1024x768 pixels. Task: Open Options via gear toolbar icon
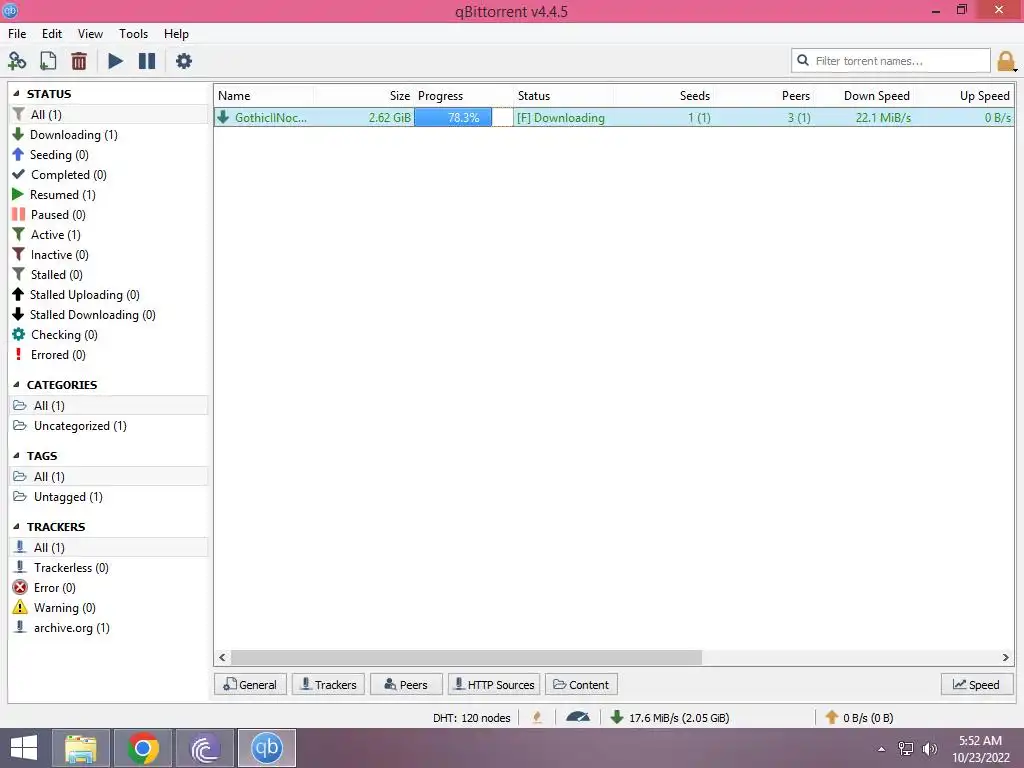pos(184,61)
